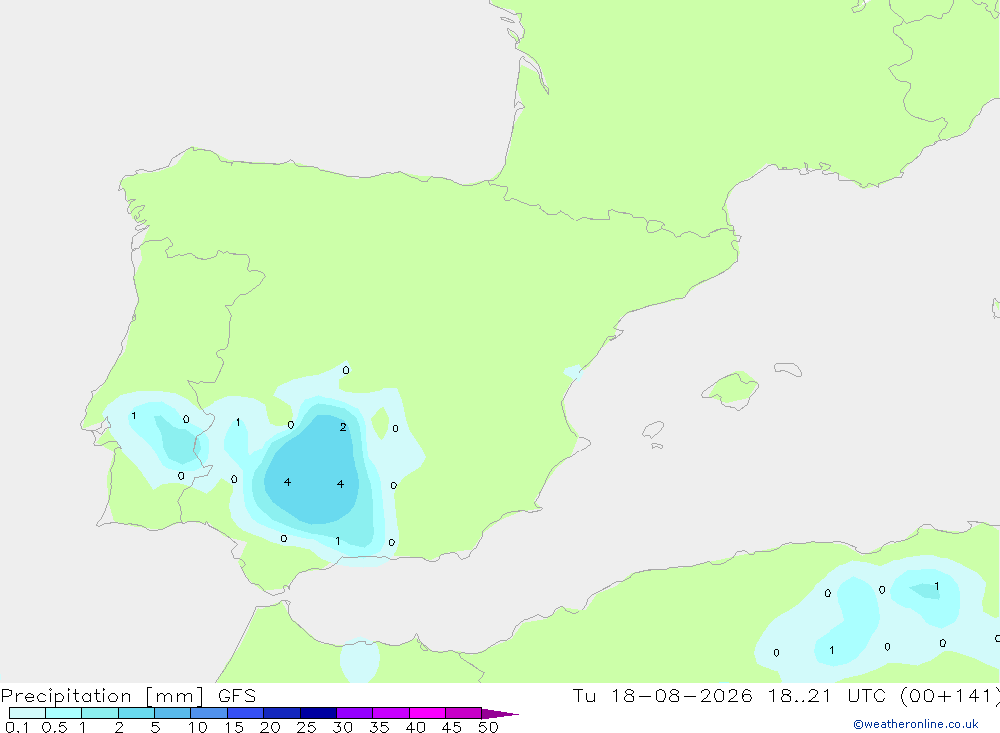Click the '50' legend scale label
Viewport: 1000px width, 733px height.
[x=488, y=727]
